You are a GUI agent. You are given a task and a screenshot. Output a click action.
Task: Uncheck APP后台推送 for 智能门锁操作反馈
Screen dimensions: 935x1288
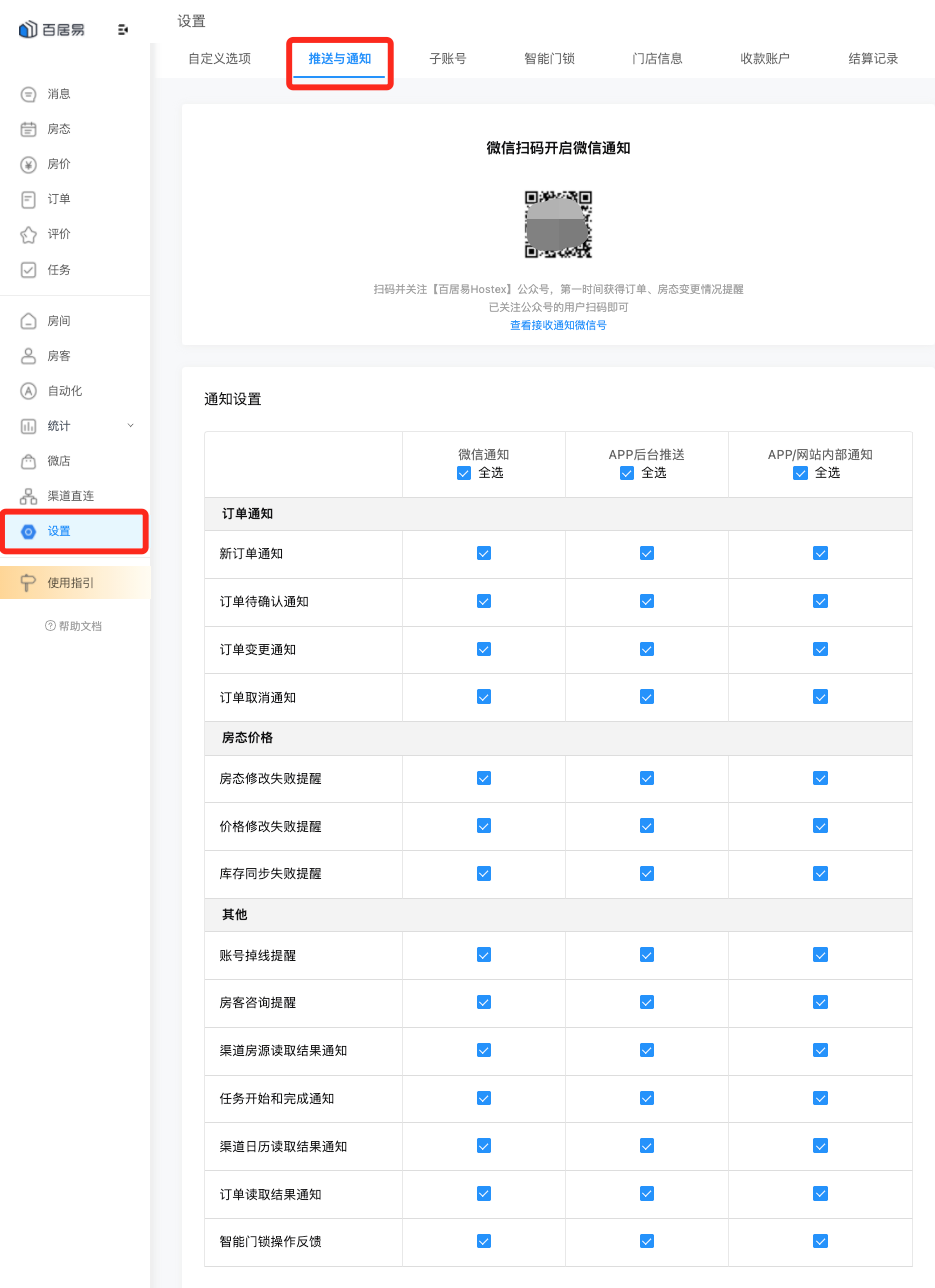(x=647, y=1241)
